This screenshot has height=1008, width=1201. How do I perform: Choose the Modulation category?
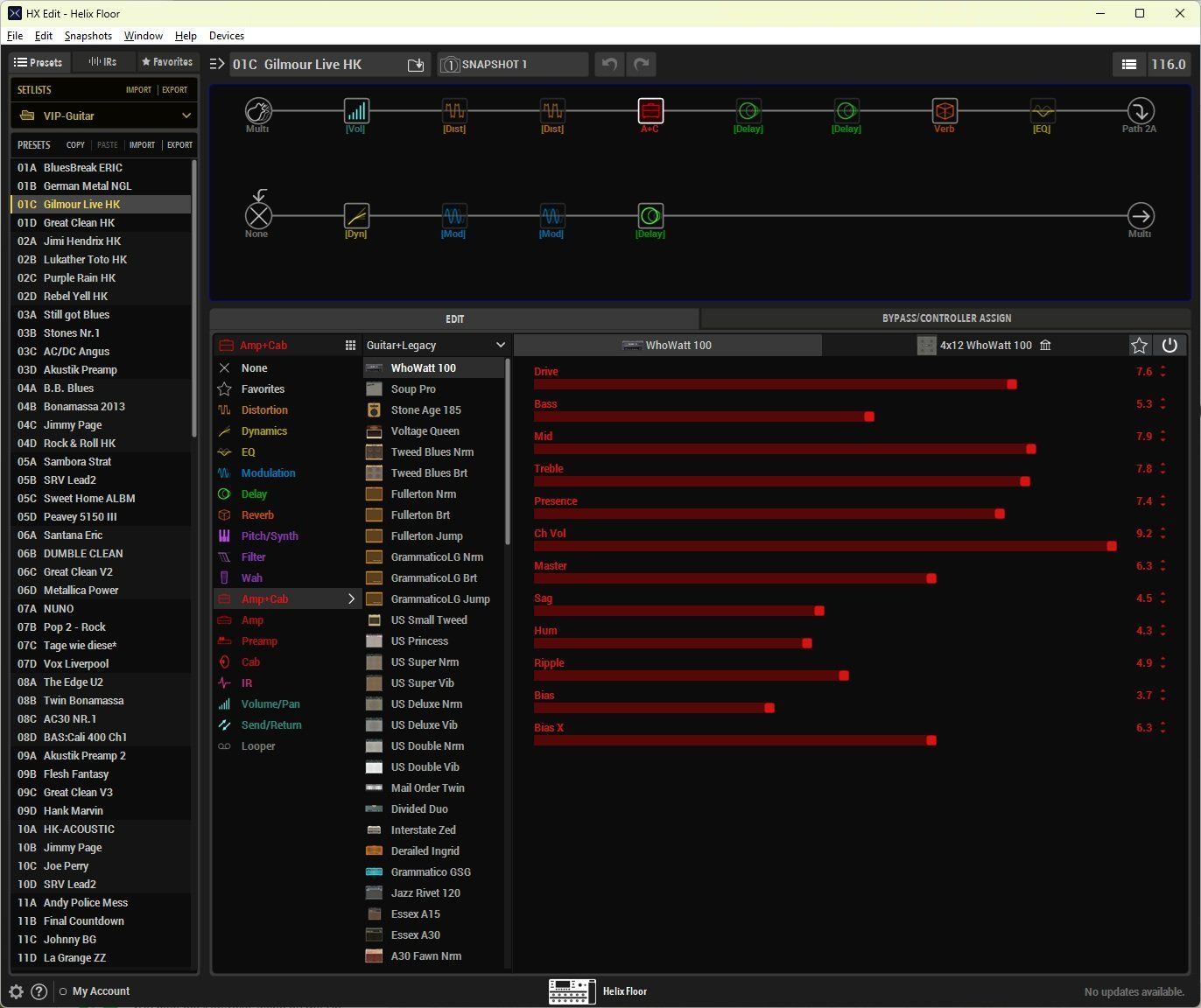[268, 473]
